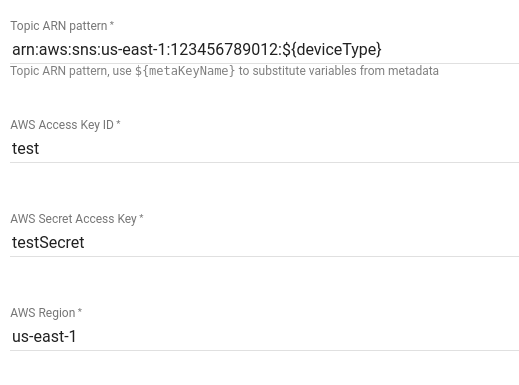Click 'arn:aws:sns' prefix in Topic ARN field
Viewport: 519px width, 385px height.
point(55,50)
